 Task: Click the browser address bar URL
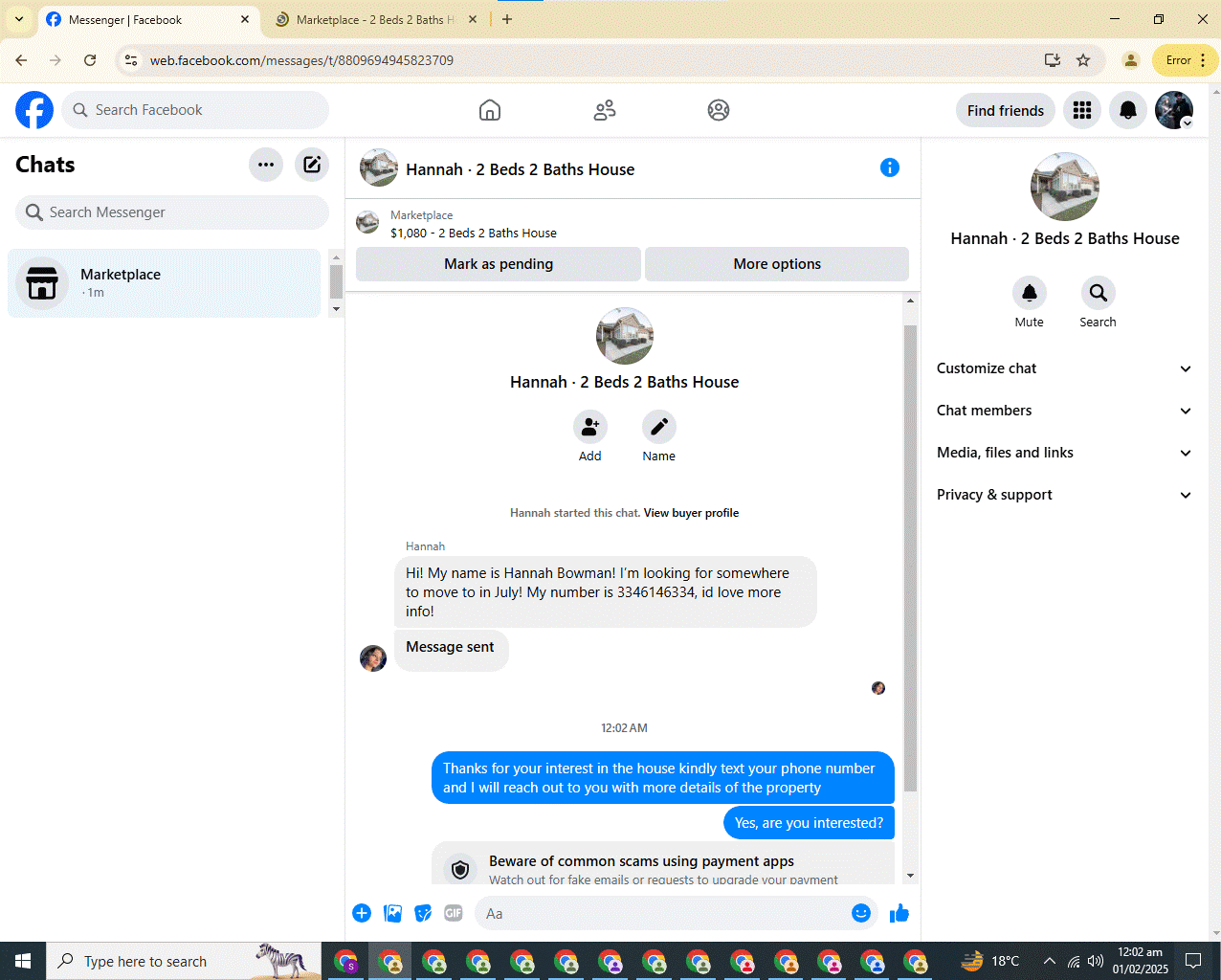pos(301,60)
